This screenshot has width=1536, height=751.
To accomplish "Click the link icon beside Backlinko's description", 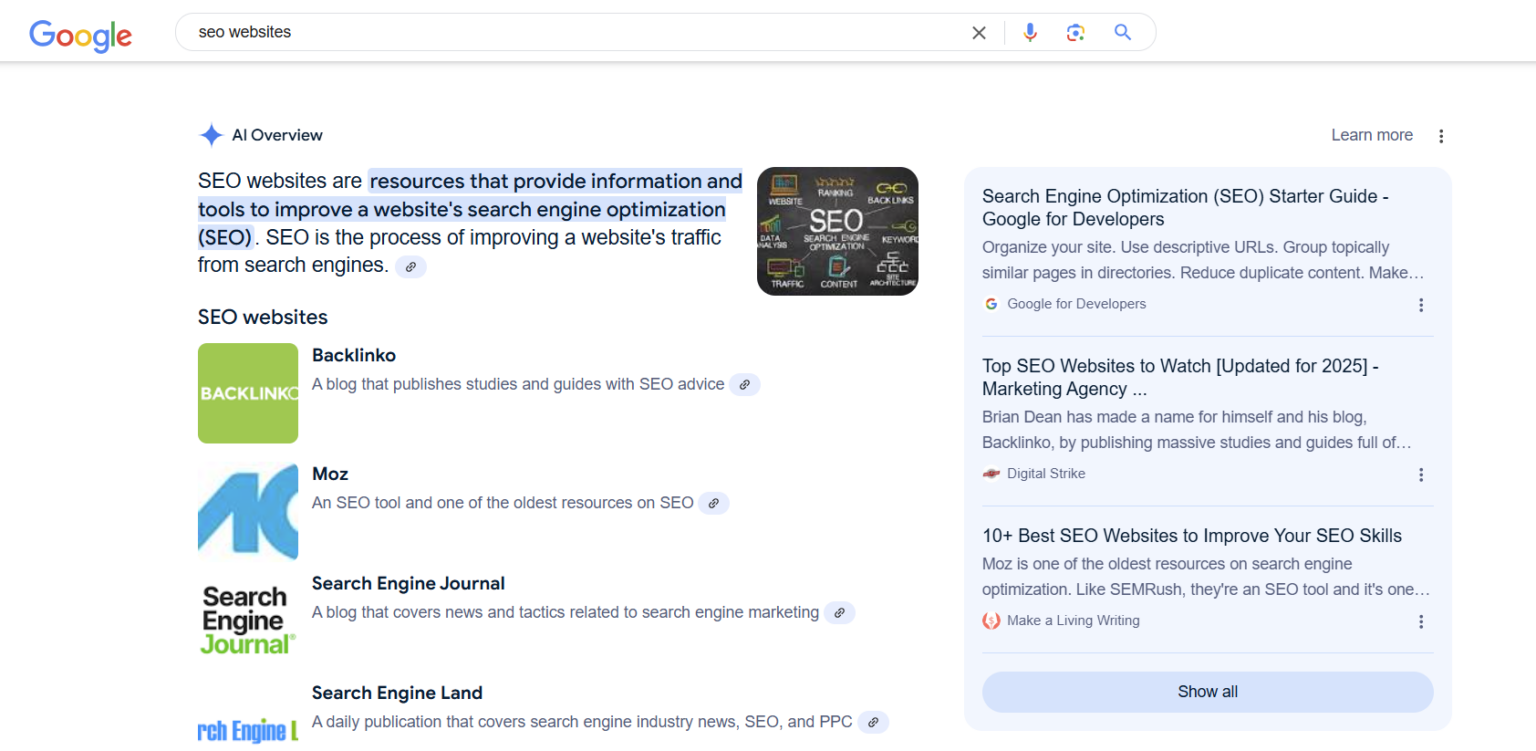I will click(744, 384).
